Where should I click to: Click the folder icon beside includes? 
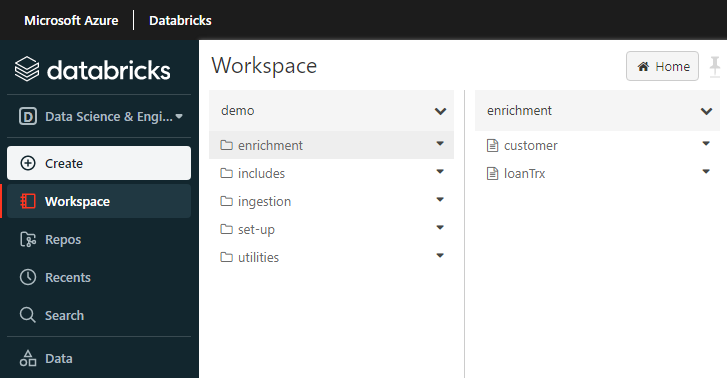click(x=226, y=173)
